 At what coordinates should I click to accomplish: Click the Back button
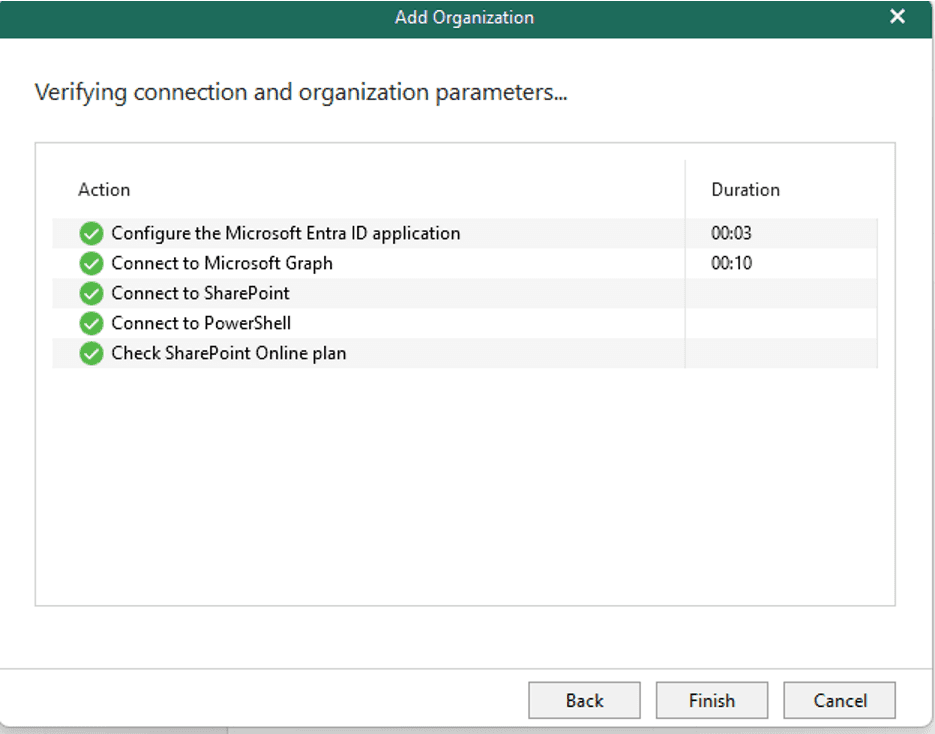tap(584, 700)
